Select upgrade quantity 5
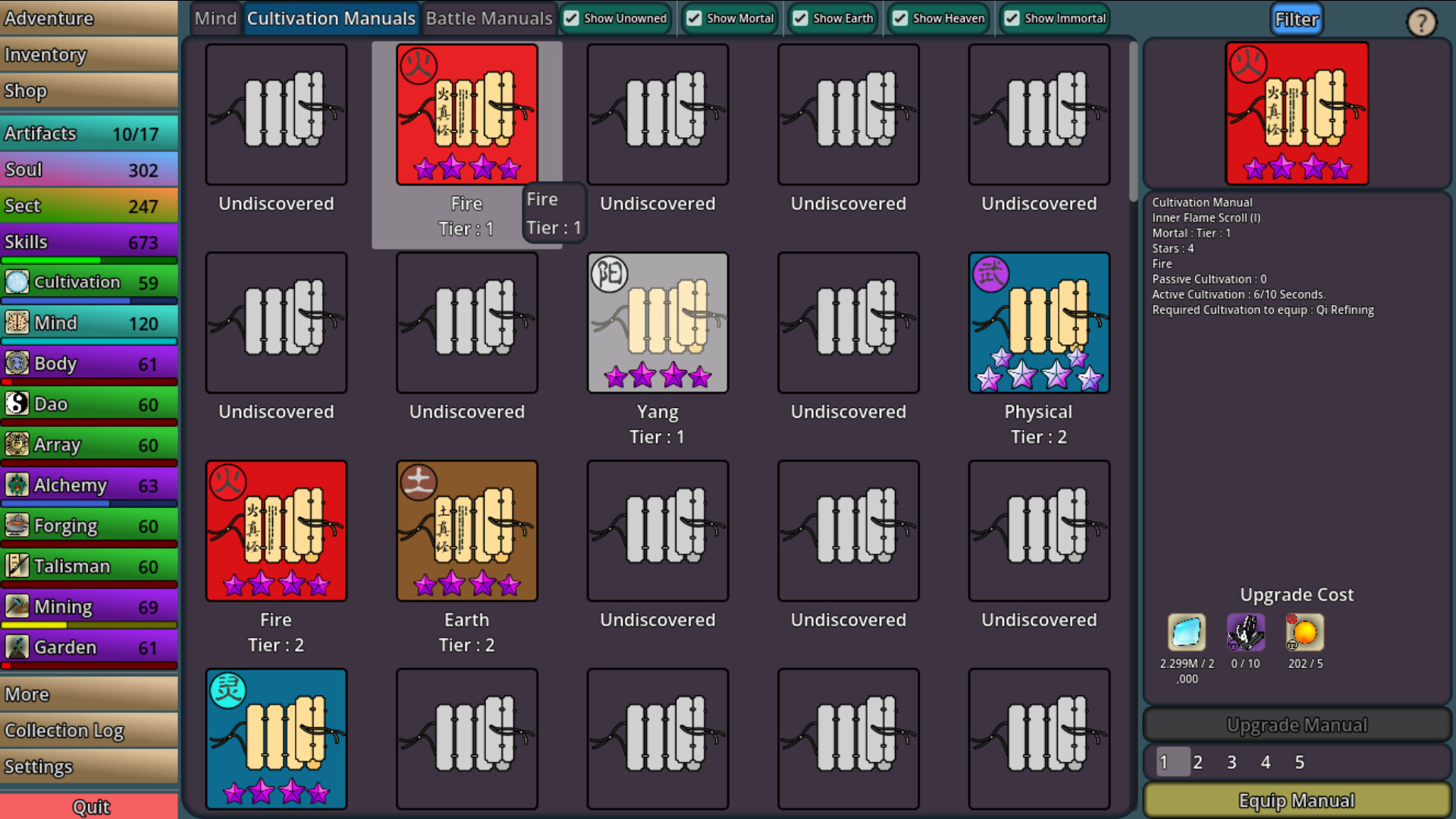 tap(1300, 762)
